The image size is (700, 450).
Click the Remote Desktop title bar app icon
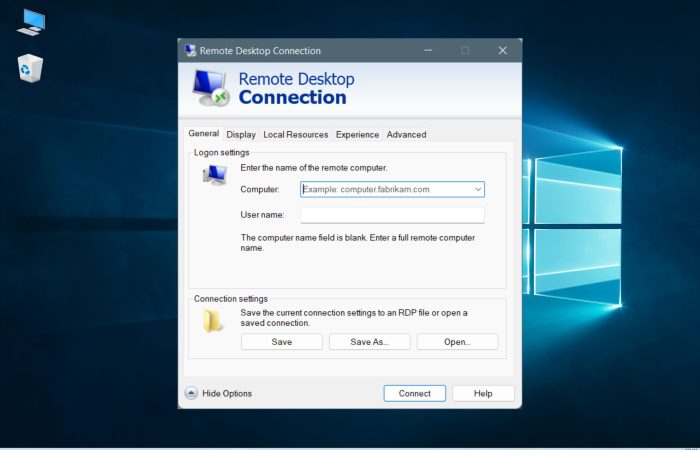(x=191, y=50)
